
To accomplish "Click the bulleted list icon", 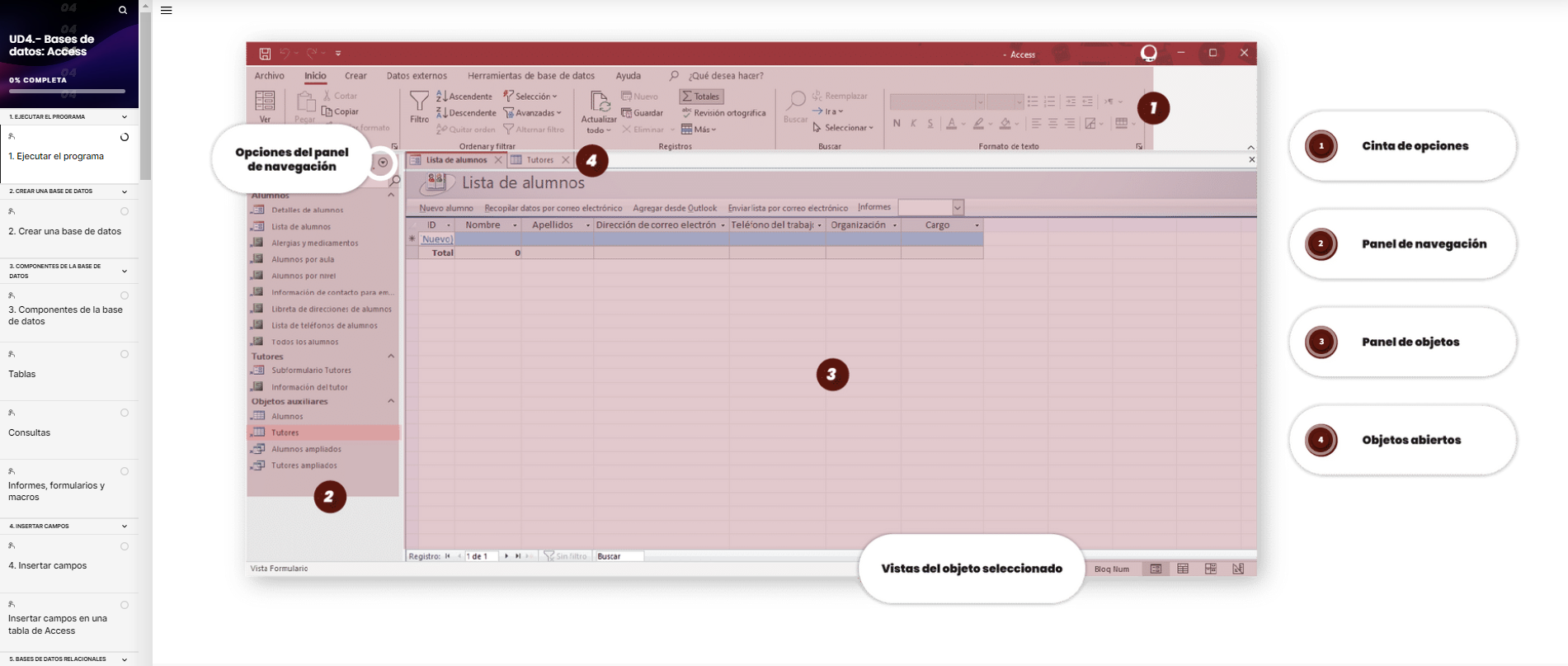I will click(1033, 102).
